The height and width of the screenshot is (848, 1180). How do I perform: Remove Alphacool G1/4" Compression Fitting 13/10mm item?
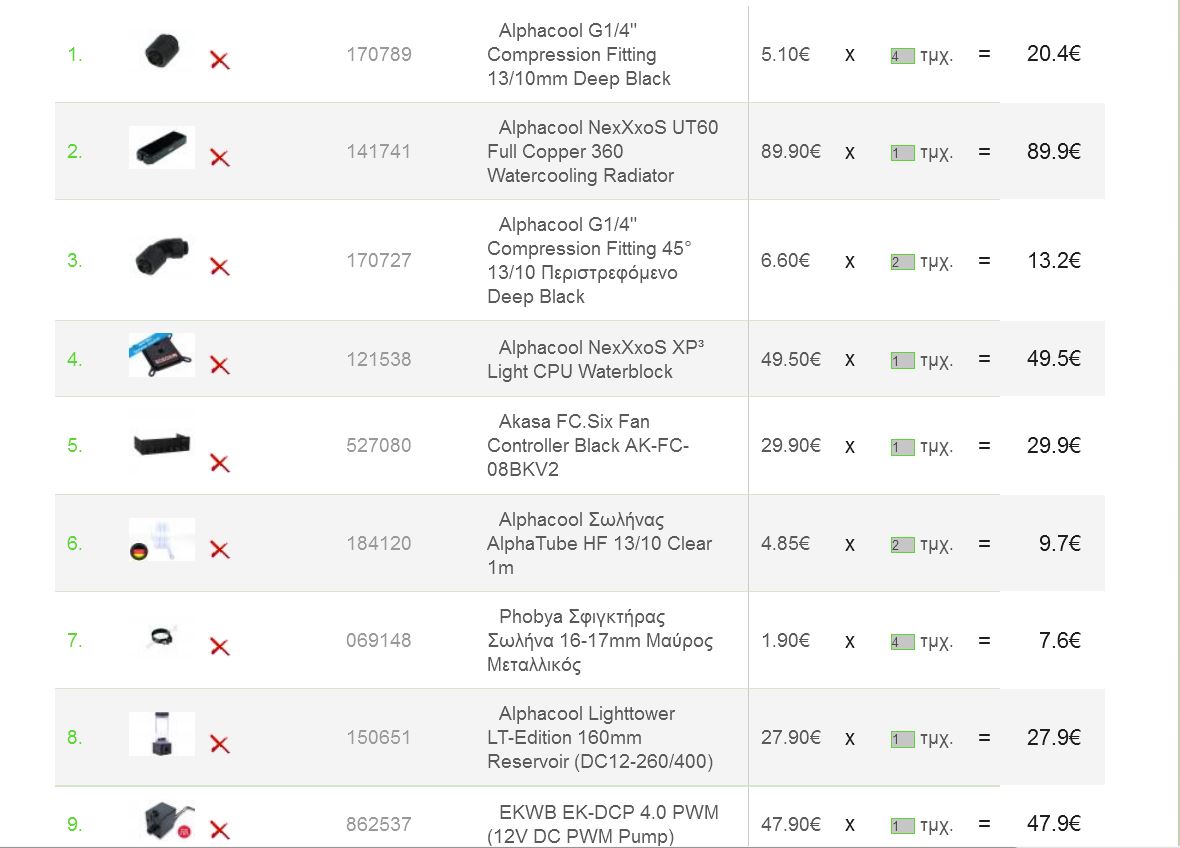[x=220, y=60]
